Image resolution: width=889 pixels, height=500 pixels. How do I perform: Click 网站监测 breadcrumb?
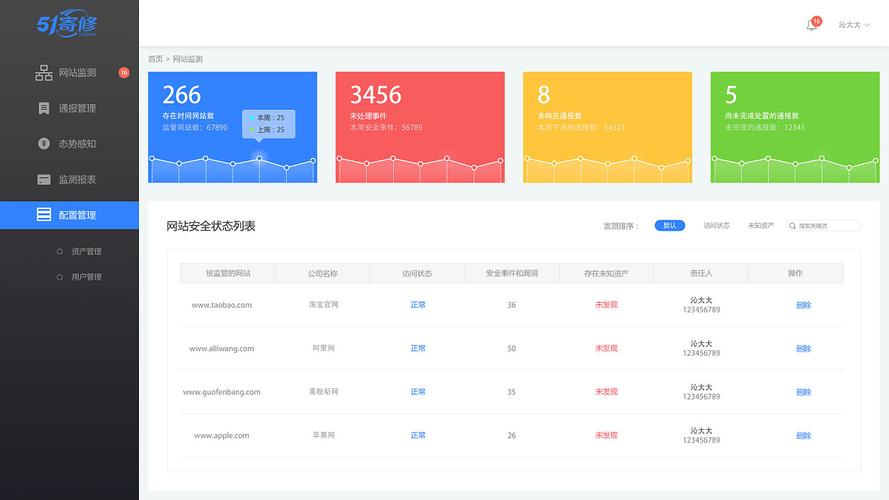coord(188,59)
